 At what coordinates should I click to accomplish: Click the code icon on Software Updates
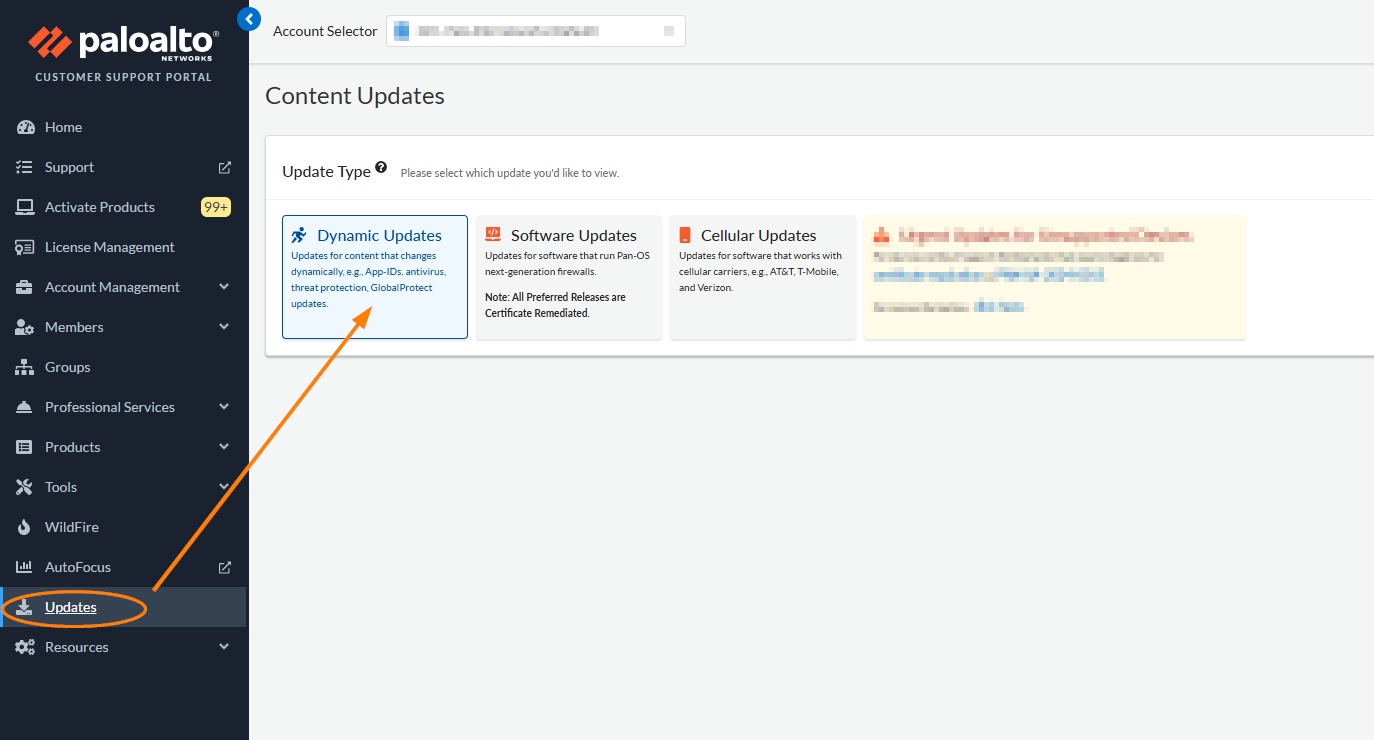point(493,234)
